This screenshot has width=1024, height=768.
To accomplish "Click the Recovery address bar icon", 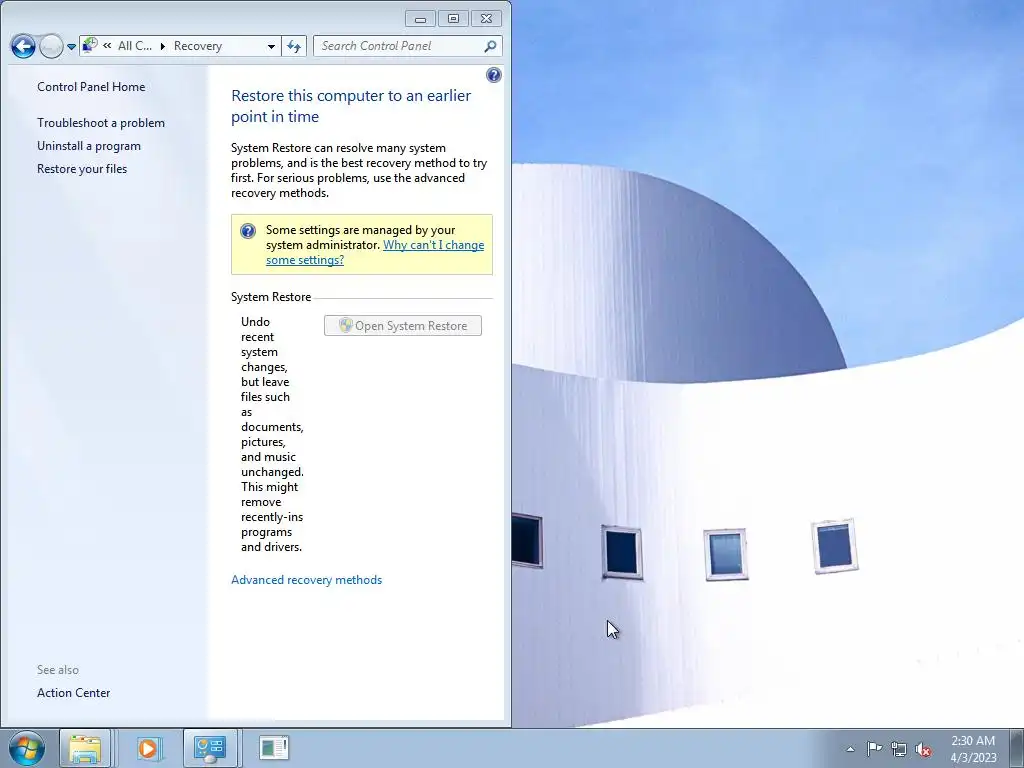I will point(90,45).
